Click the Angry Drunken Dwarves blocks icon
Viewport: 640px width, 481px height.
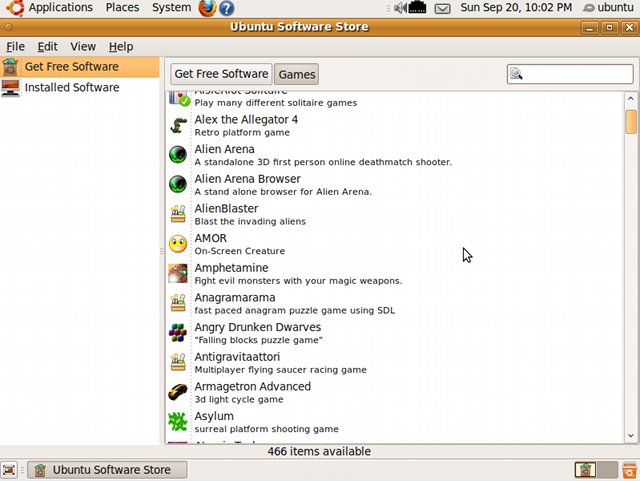(178, 333)
